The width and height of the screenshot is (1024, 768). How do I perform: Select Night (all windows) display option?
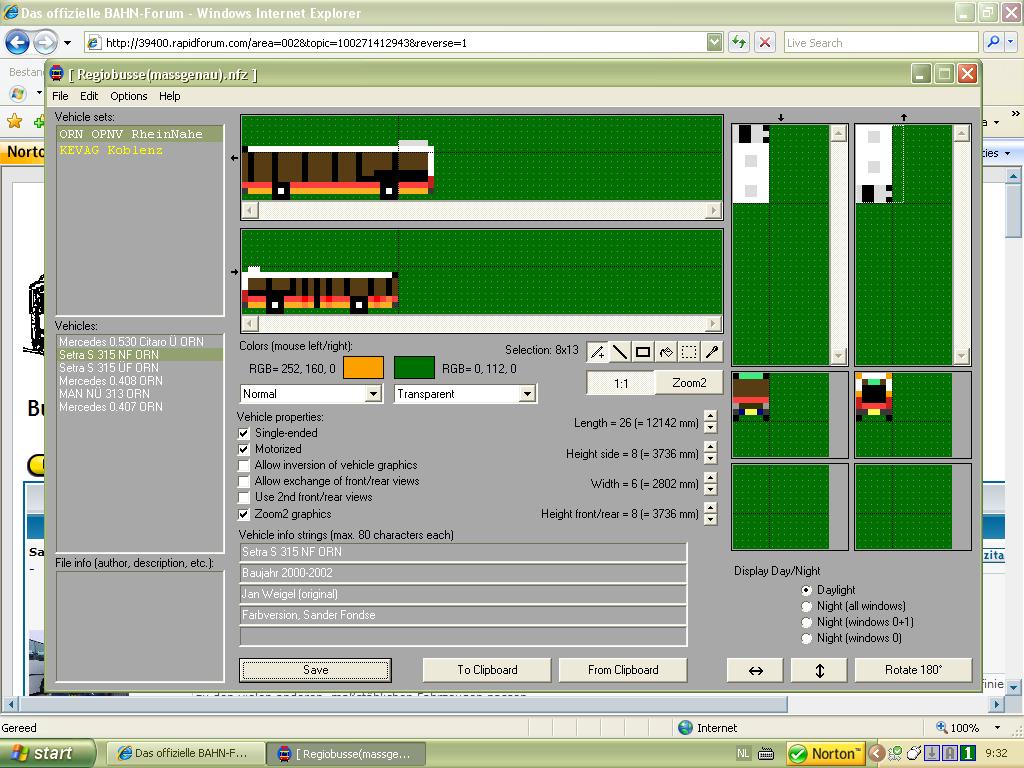tap(807, 606)
